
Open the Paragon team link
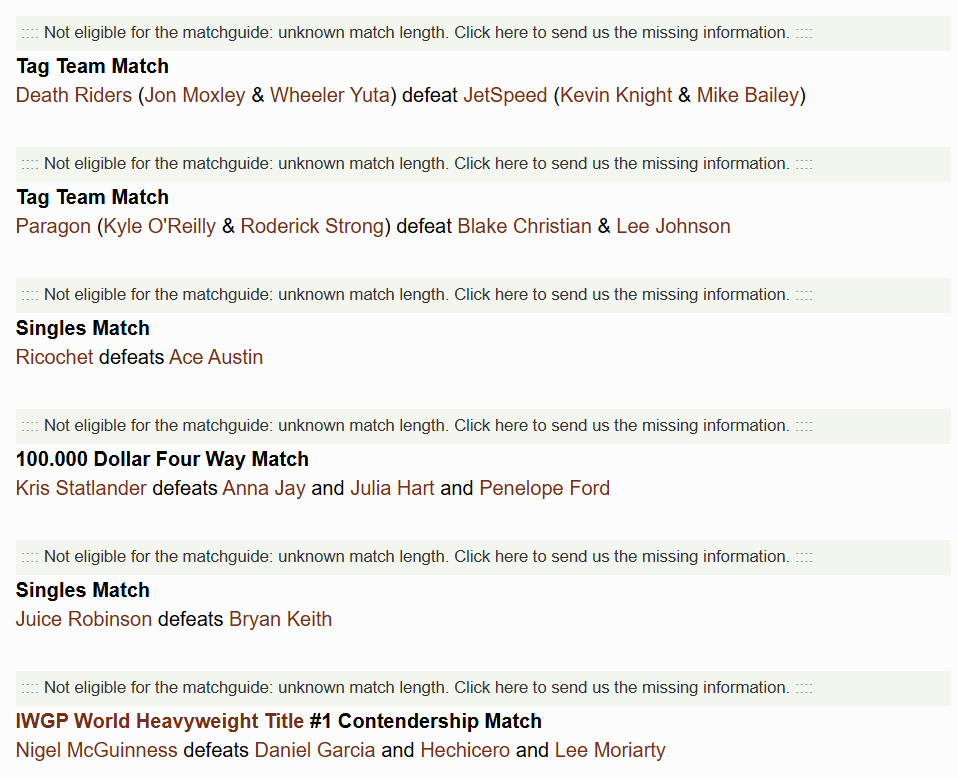pyautogui.click(x=53, y=226)
